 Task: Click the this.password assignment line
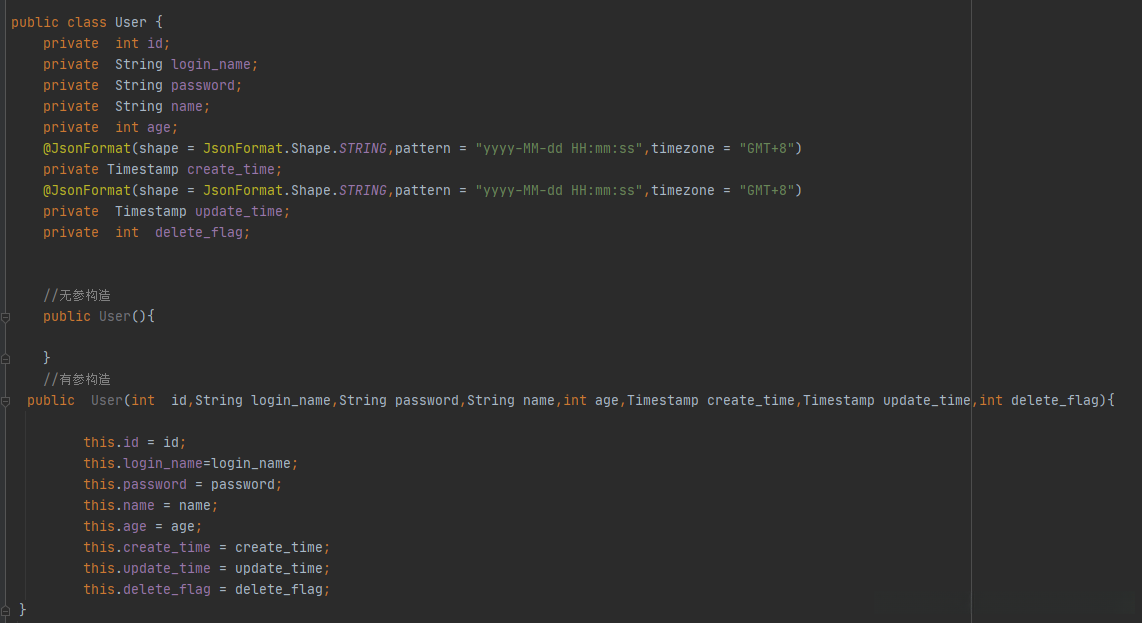[x=182, y=484]
